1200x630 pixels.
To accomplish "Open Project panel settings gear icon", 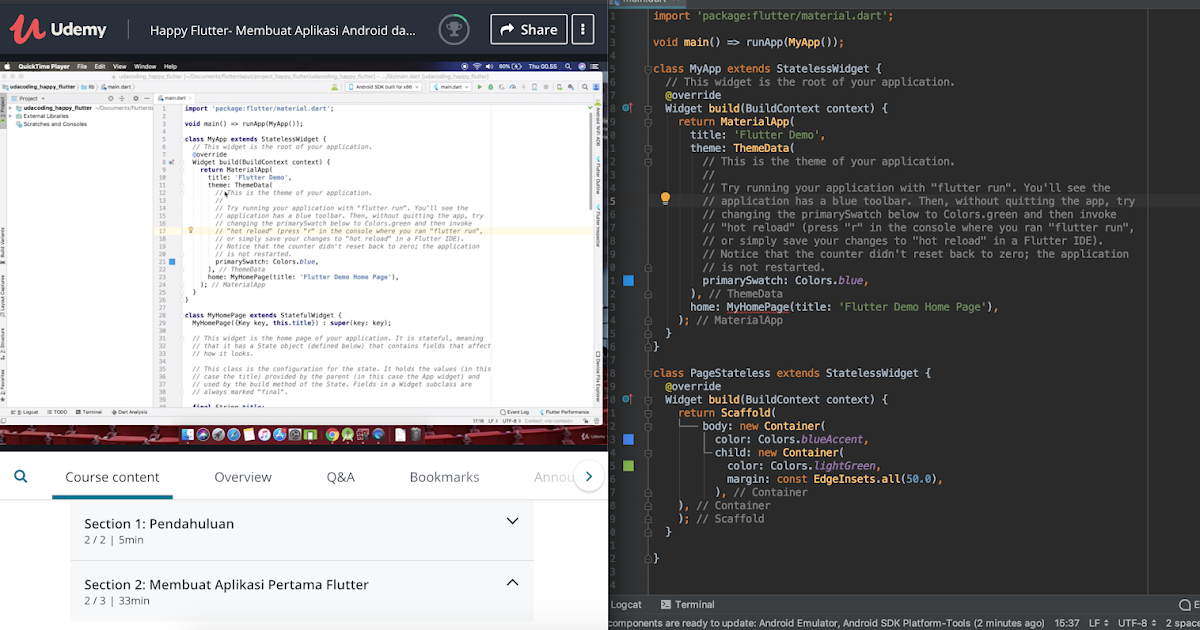I will point(136,98).
